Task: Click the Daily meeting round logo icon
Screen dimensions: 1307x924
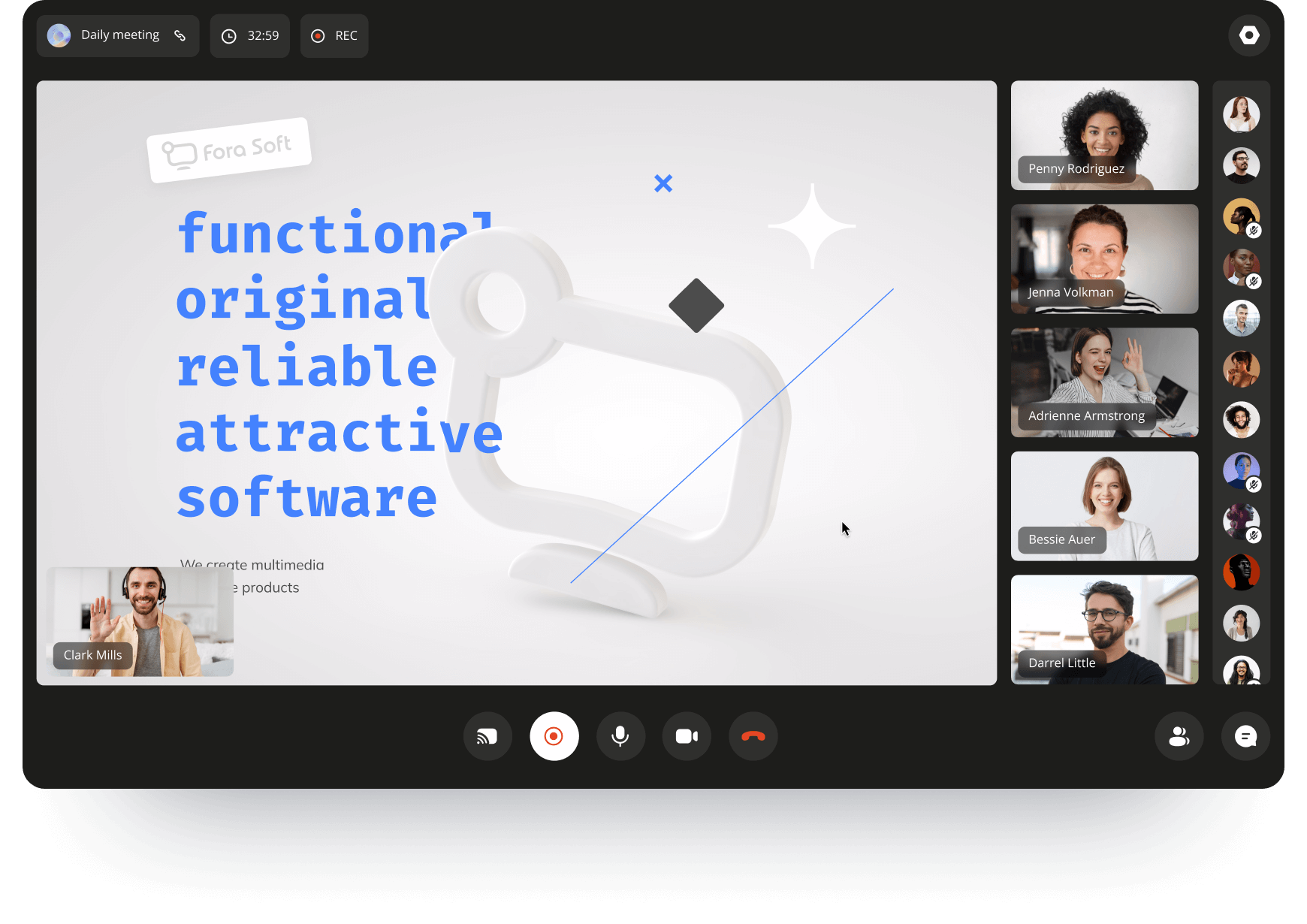Action: pos(59,35)
